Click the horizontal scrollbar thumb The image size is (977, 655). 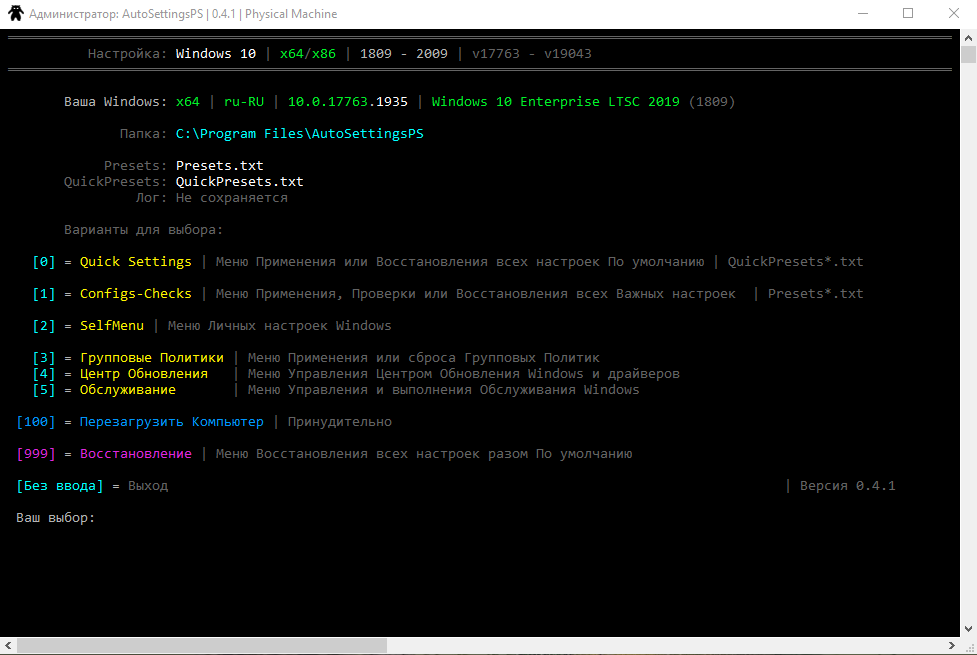pos(202,645)
